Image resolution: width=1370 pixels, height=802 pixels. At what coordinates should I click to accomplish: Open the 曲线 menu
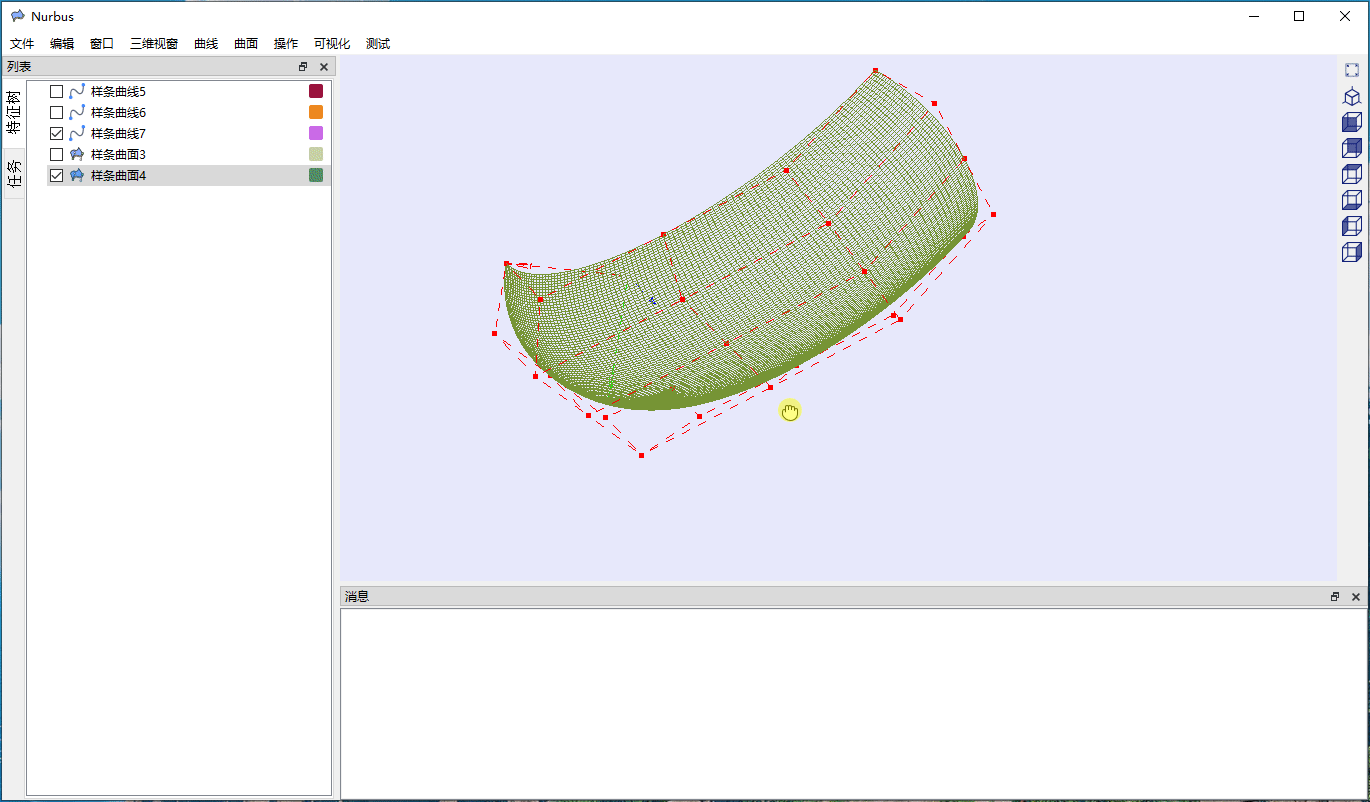coord(206,44)
